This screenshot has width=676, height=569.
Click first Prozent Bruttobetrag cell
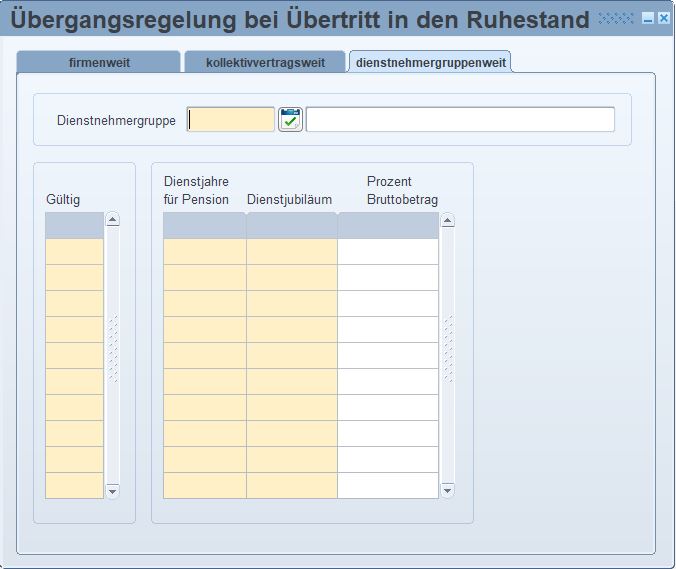(x=387, y=251)
